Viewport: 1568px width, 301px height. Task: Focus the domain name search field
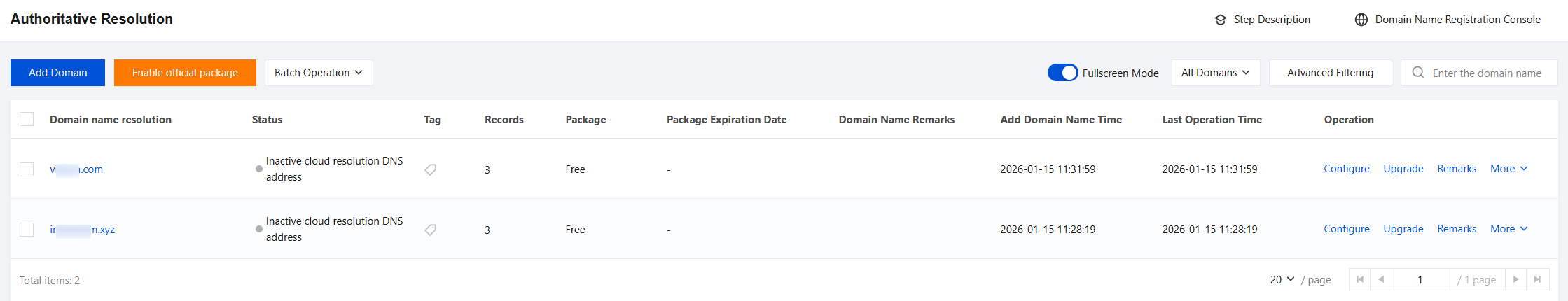1486,73
